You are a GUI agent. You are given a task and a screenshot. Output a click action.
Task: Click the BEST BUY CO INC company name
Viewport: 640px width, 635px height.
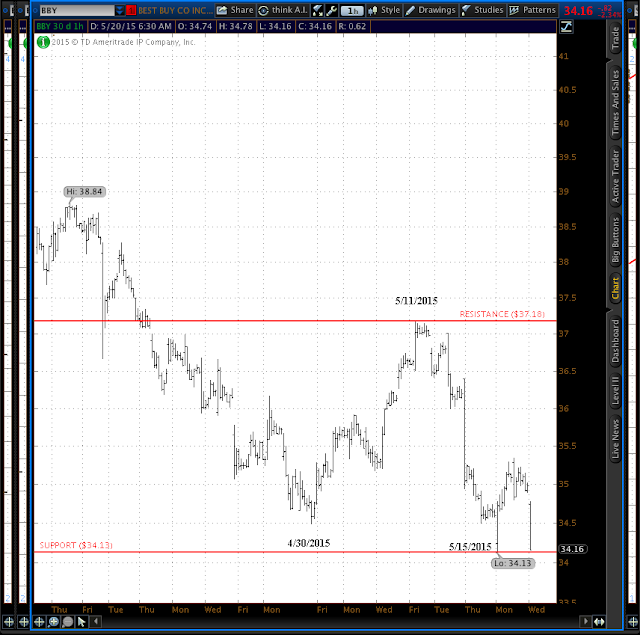click(x=176, y=11)
